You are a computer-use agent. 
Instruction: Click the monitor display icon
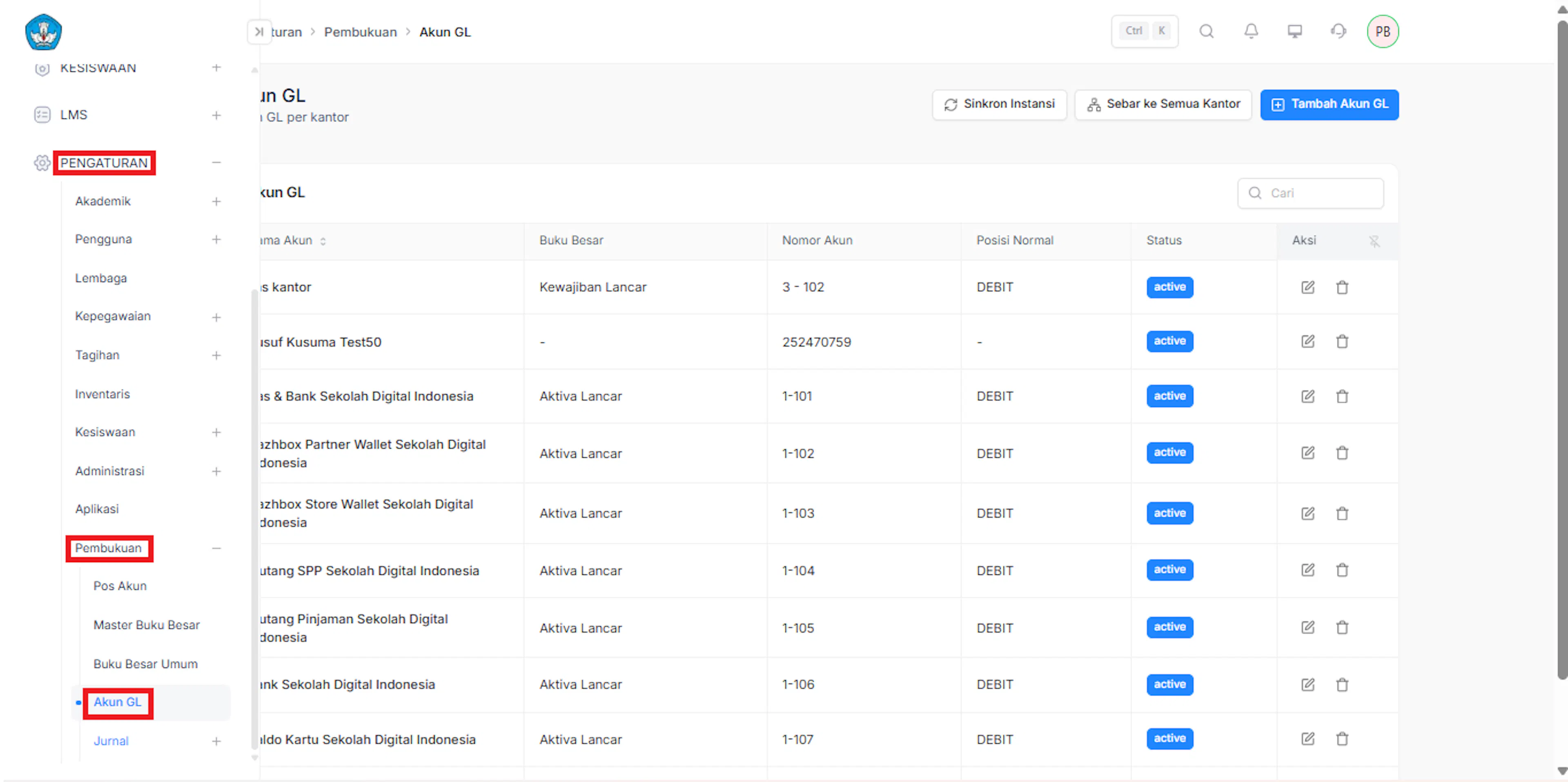(1295, 31)
